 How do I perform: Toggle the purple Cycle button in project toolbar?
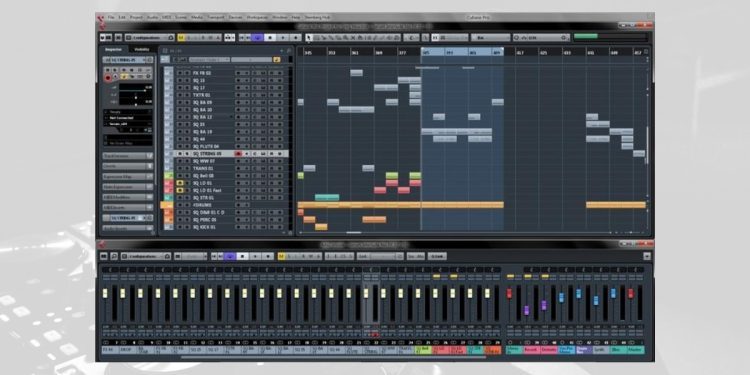pos(258,37)
